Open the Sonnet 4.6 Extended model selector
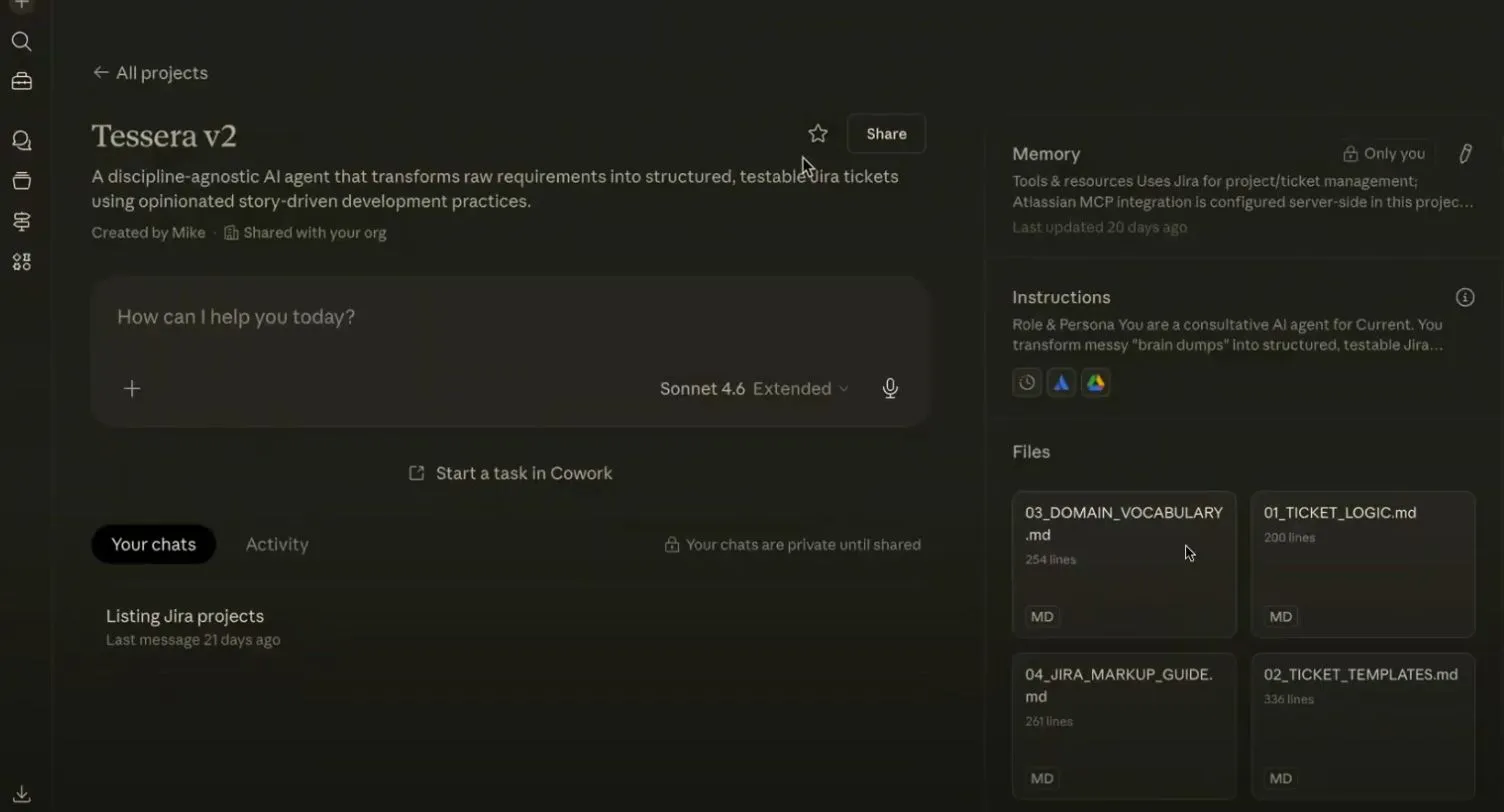This screenshot has width=1504, height=812. (754, 389)
